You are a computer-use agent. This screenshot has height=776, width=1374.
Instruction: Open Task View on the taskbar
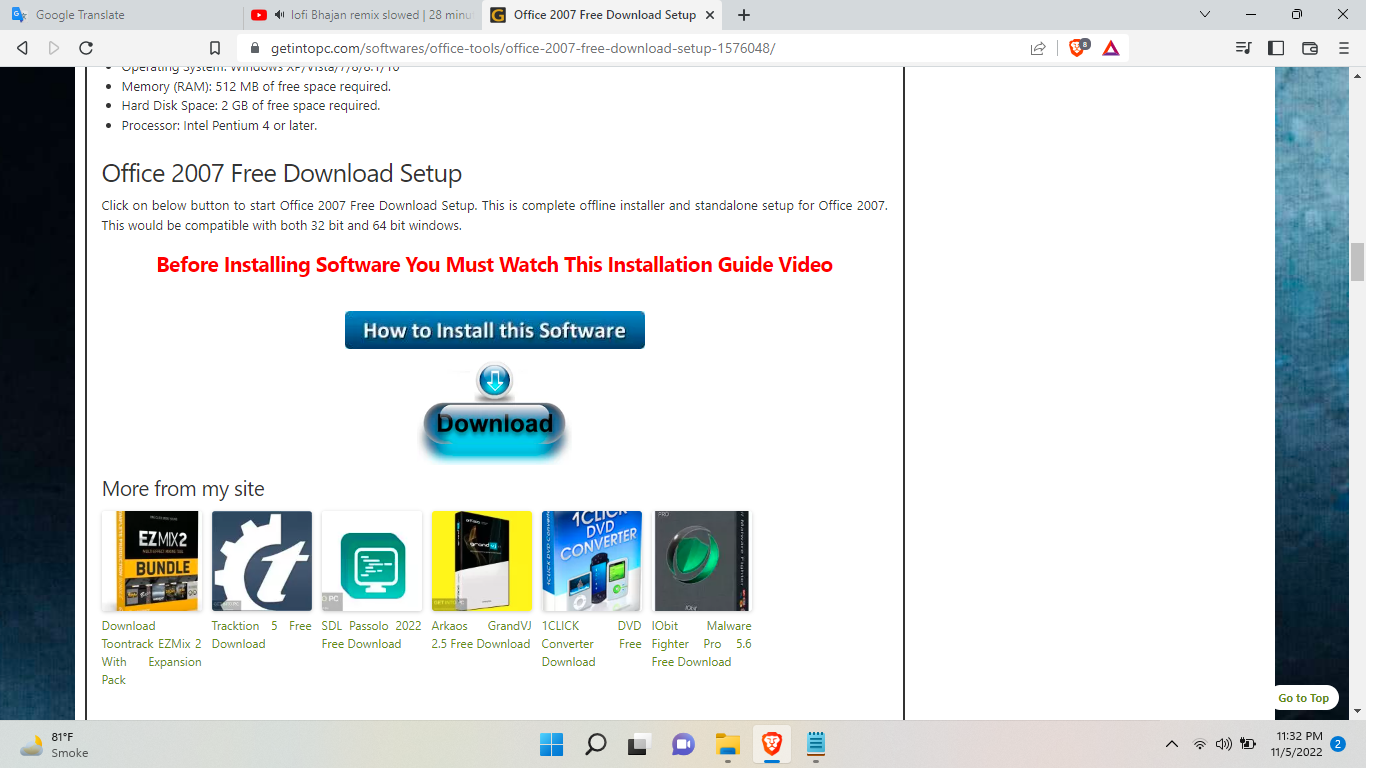(x=639, y=744)
